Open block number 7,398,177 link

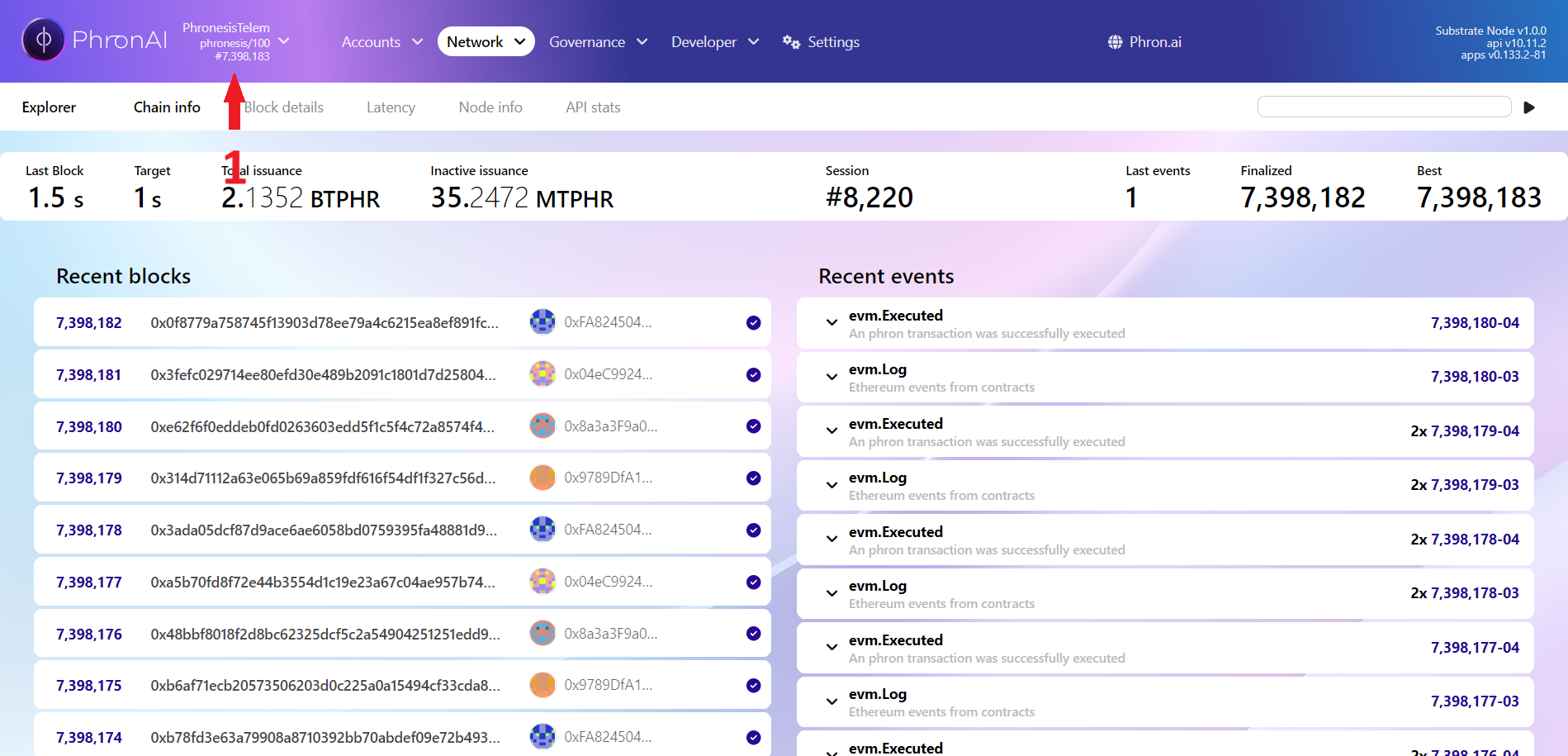tap(89, 582)
